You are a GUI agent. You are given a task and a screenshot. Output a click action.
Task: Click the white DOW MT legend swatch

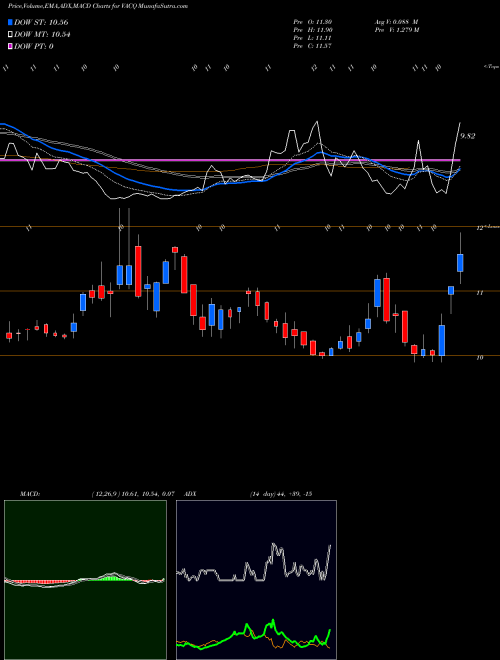pyautogui.click(x=10, y=35)
